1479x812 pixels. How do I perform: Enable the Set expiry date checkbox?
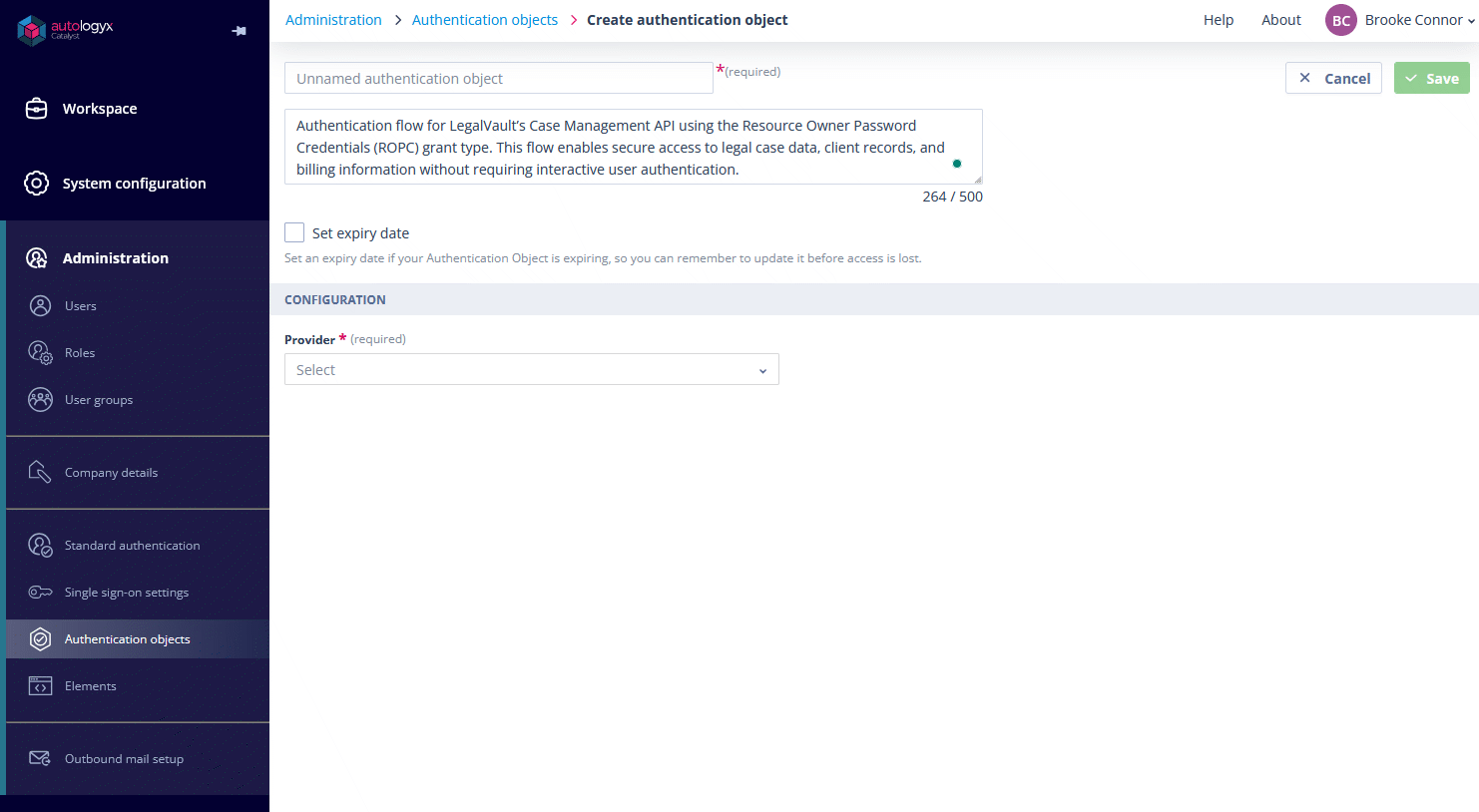tap(294, 232)
